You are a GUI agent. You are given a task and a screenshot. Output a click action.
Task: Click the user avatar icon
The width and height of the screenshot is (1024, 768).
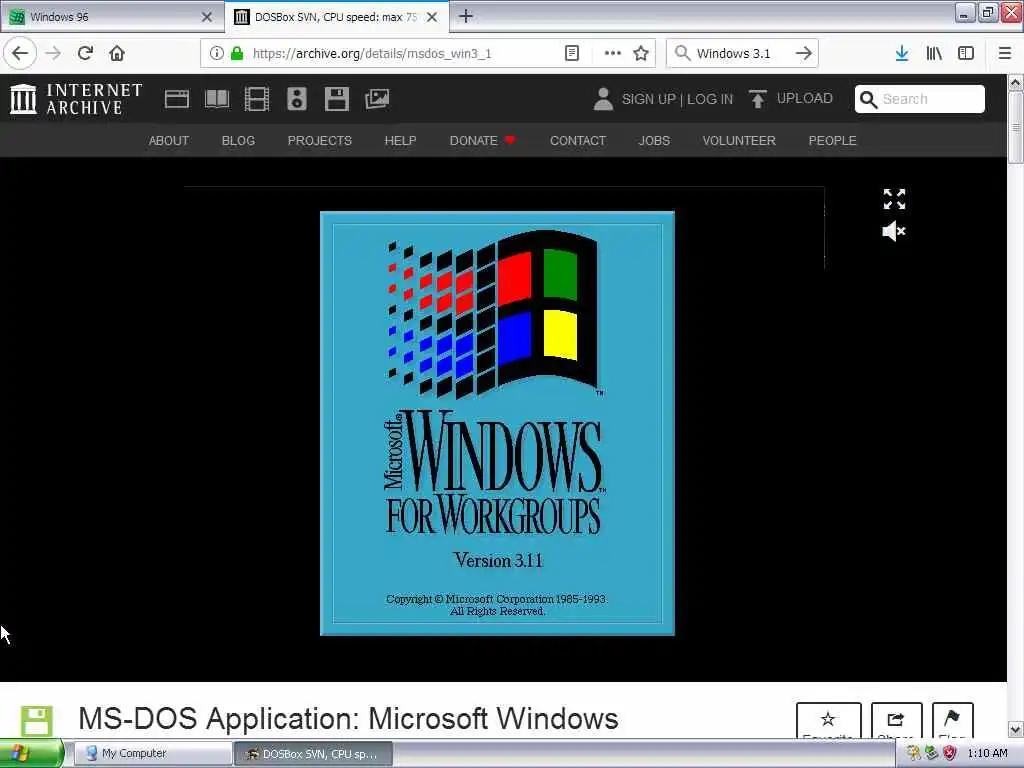(x=603, y=99)
